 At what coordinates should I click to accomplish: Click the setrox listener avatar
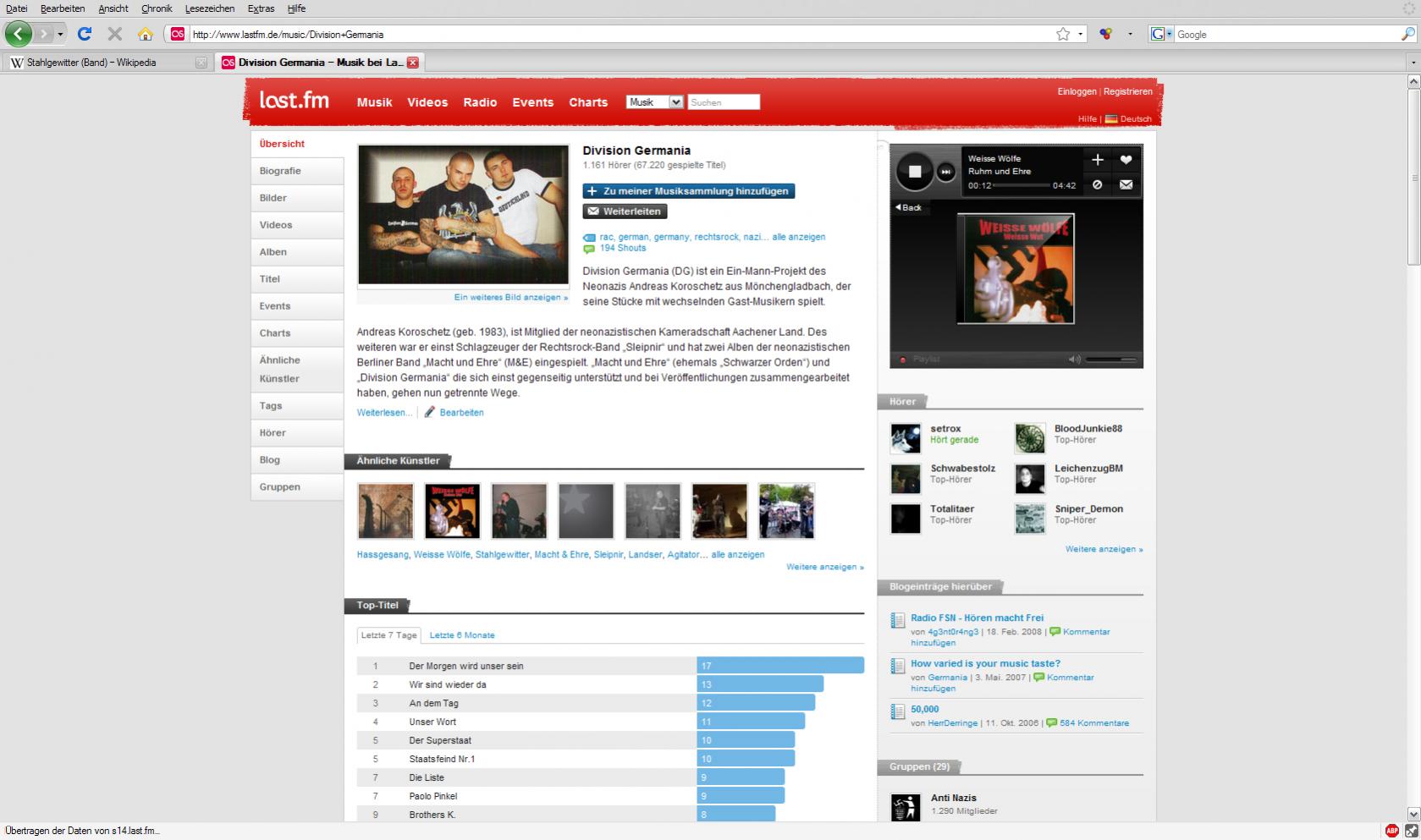[905, 438]
